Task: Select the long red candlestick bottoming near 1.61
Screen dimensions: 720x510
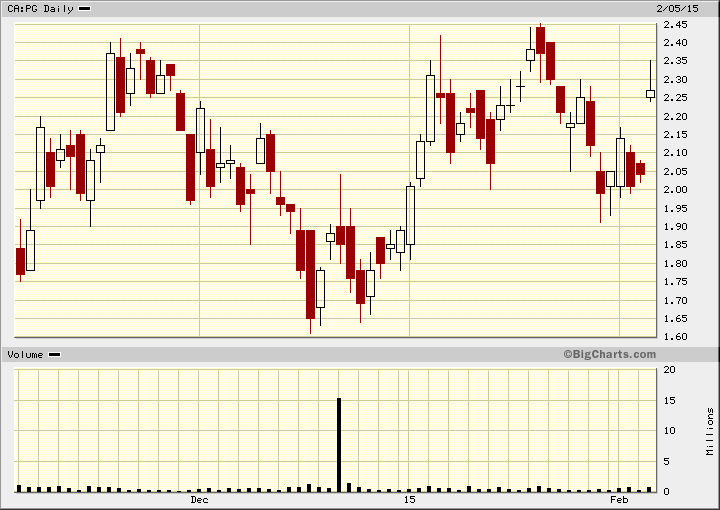Action: click(310, 274)
